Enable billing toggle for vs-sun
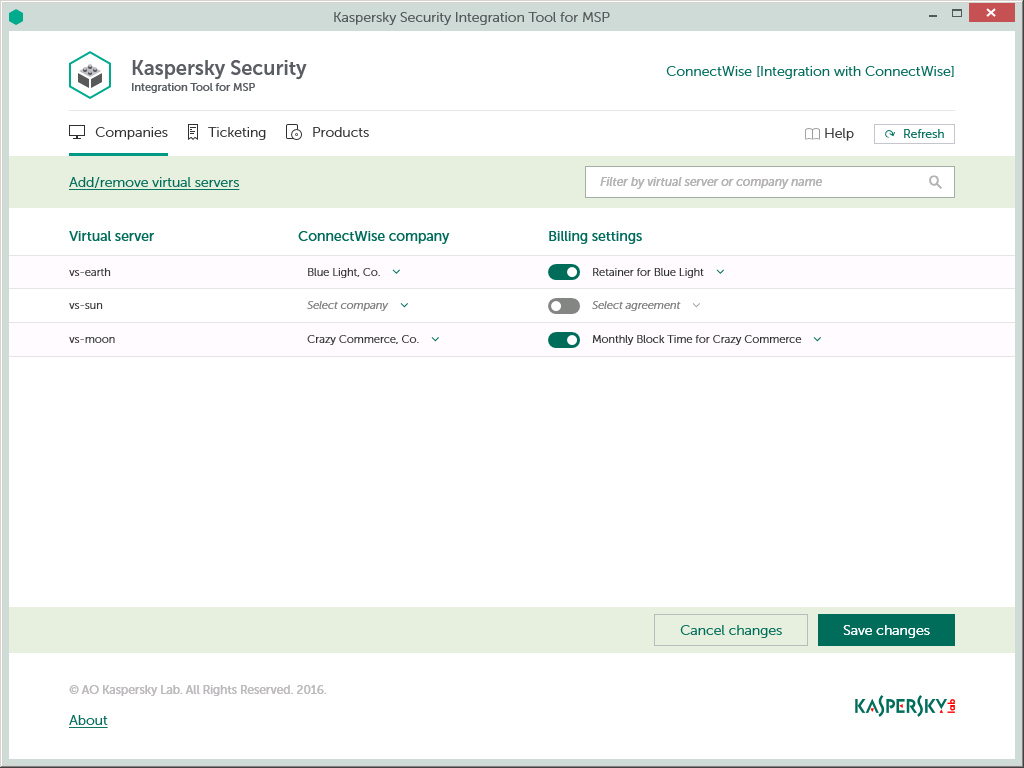 564,306
